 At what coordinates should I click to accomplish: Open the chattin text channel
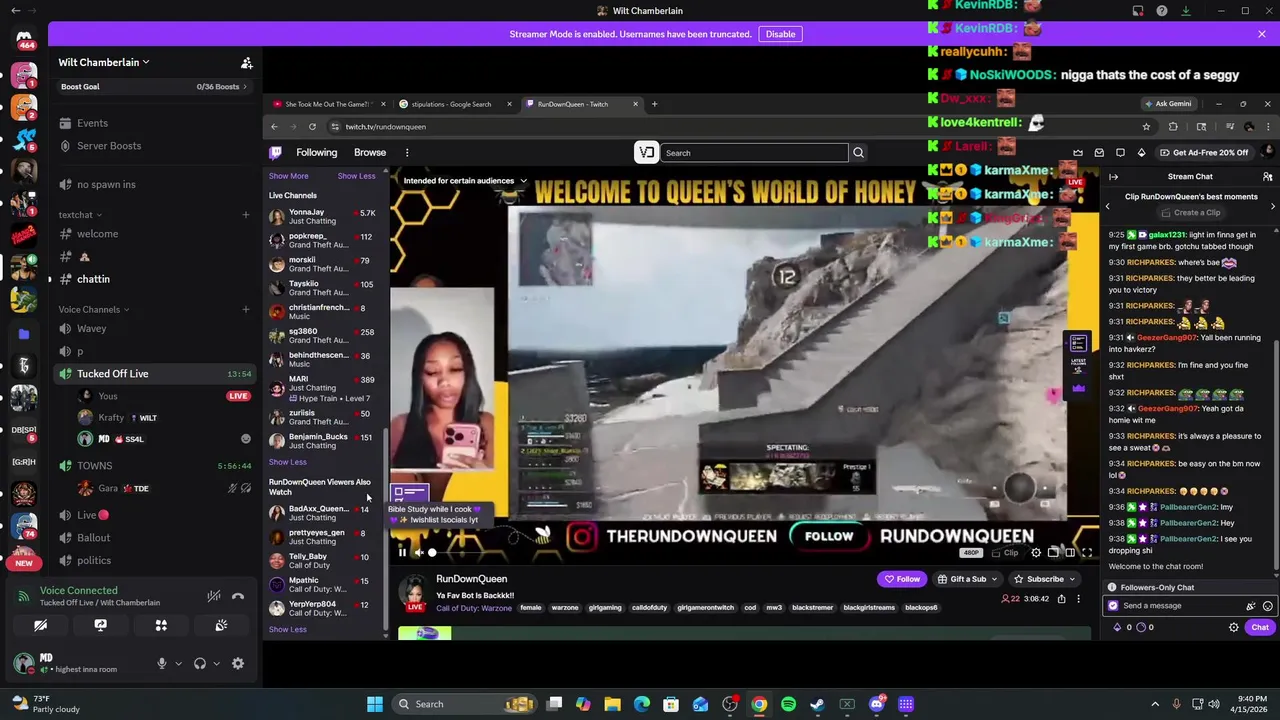[155, 279]
